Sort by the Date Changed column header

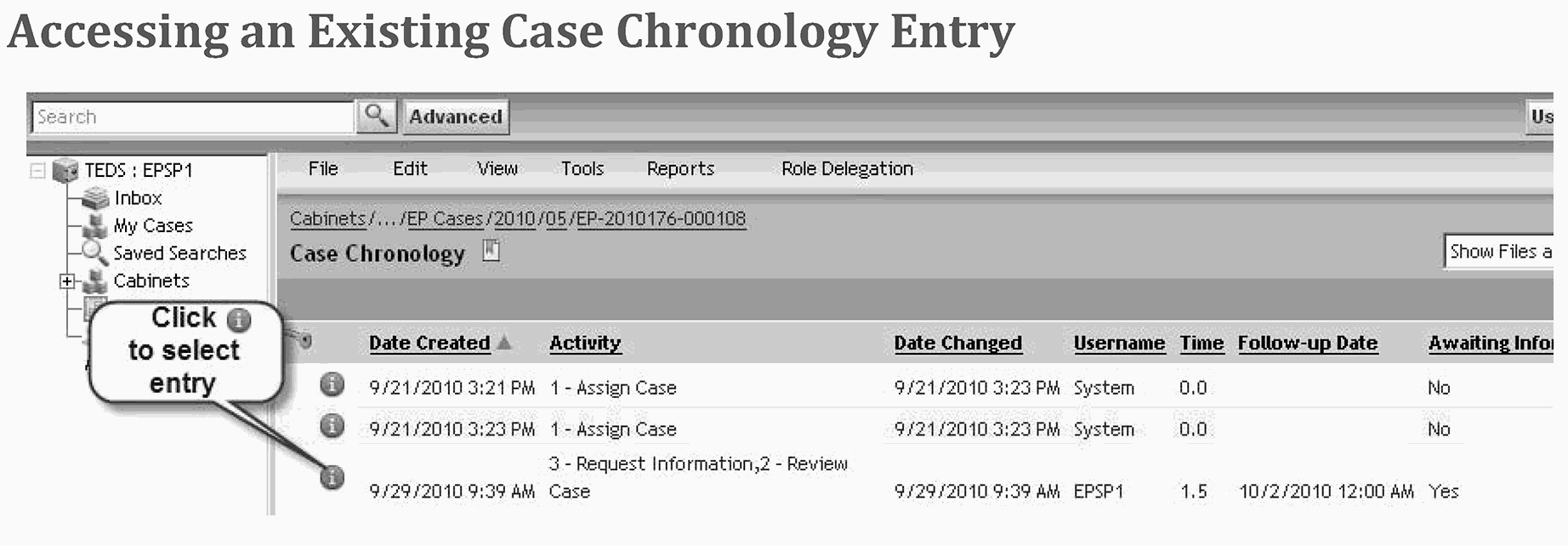click(957, 343)
